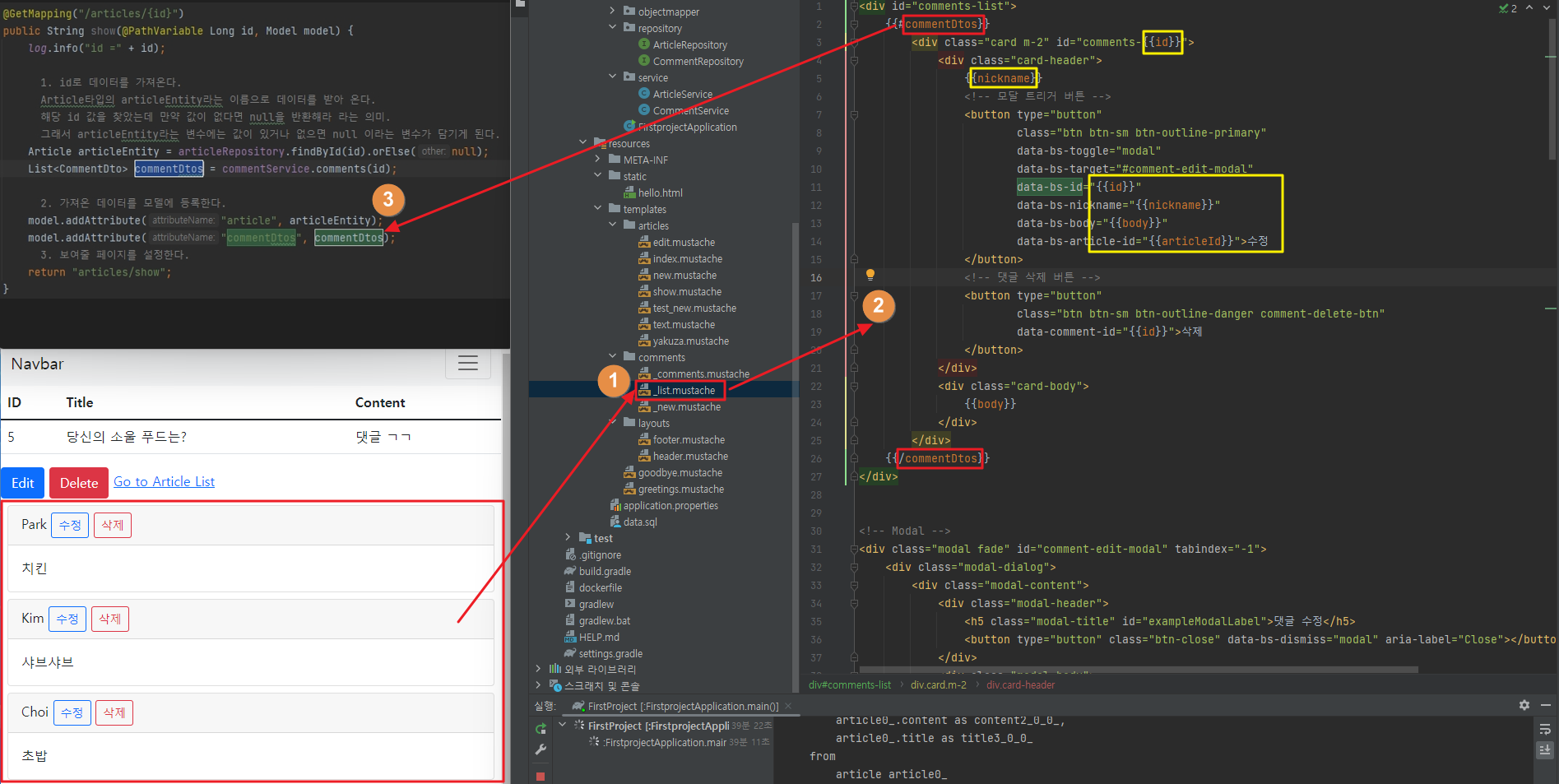Expand scratches and consoles node

(x=538, y=686)
